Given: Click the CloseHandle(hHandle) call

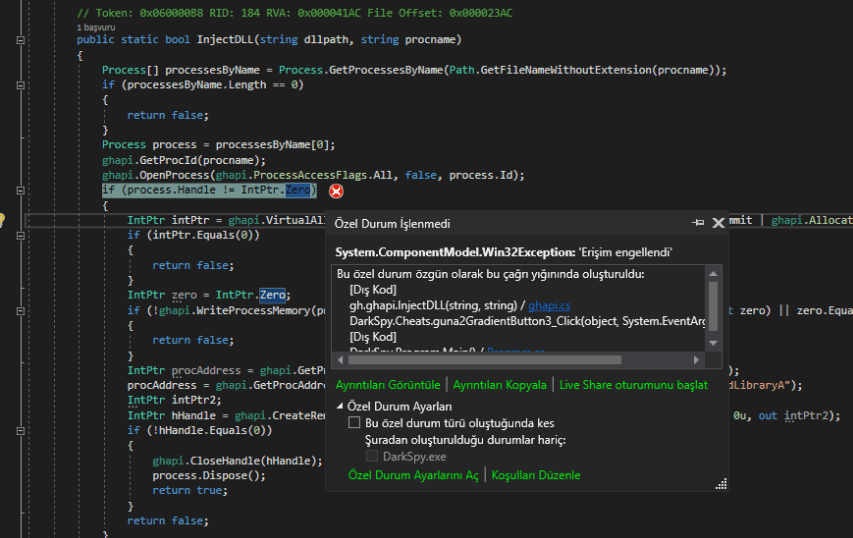Looking at the screenshot, I should pos(237,461).
